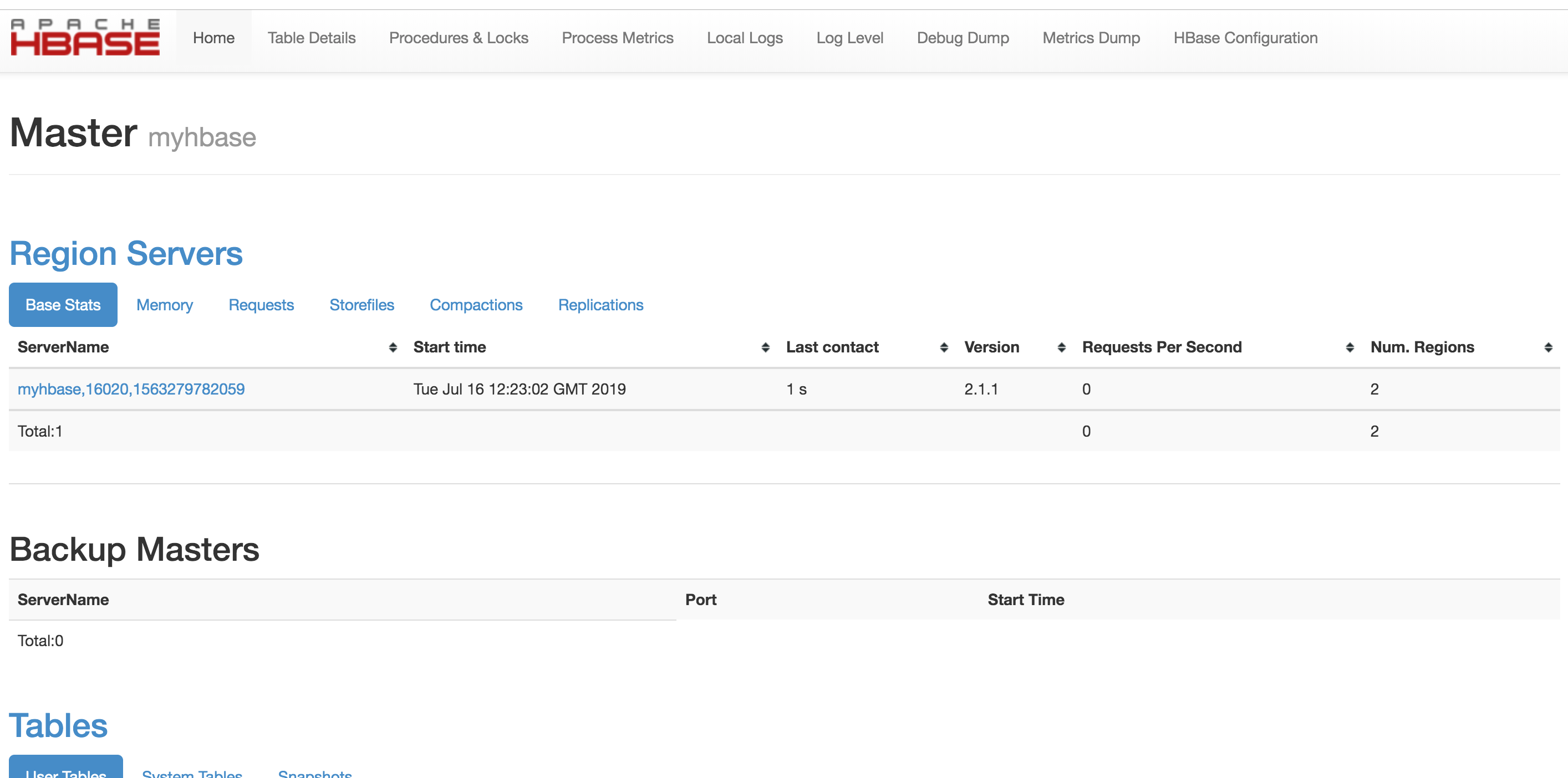This screenshot has width=1568, height=778.
Task: Click 'Total:0' under Backup Masters
Action: 40,641
